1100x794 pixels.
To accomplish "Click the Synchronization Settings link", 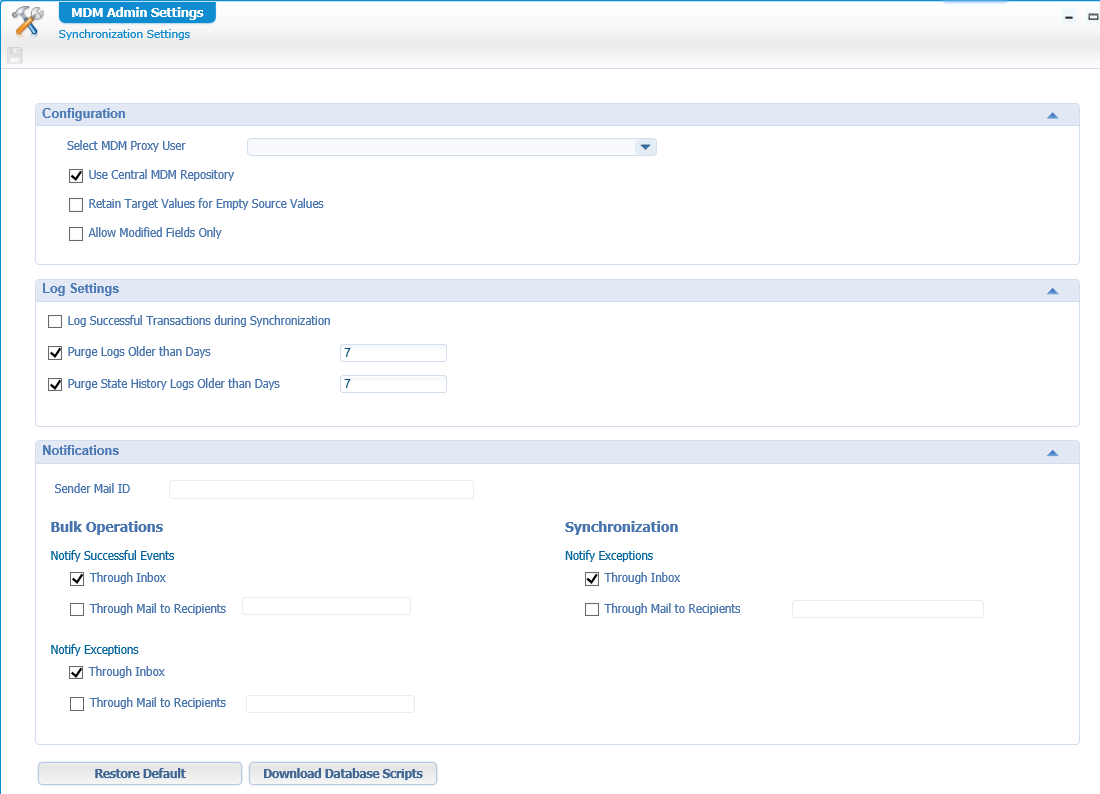I will coord(124,34).
